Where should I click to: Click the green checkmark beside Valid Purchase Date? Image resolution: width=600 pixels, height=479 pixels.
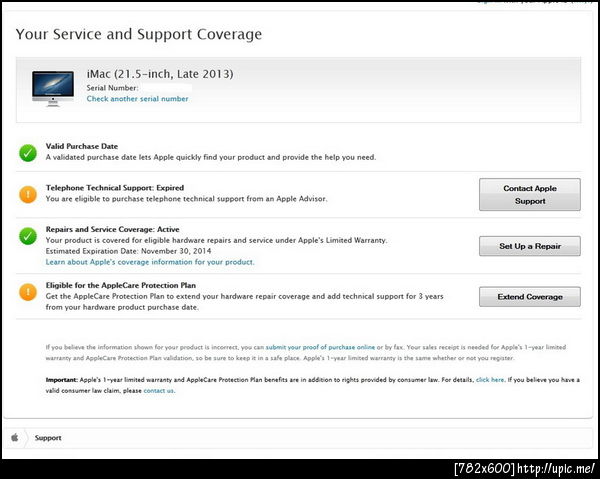click(28, 153)
